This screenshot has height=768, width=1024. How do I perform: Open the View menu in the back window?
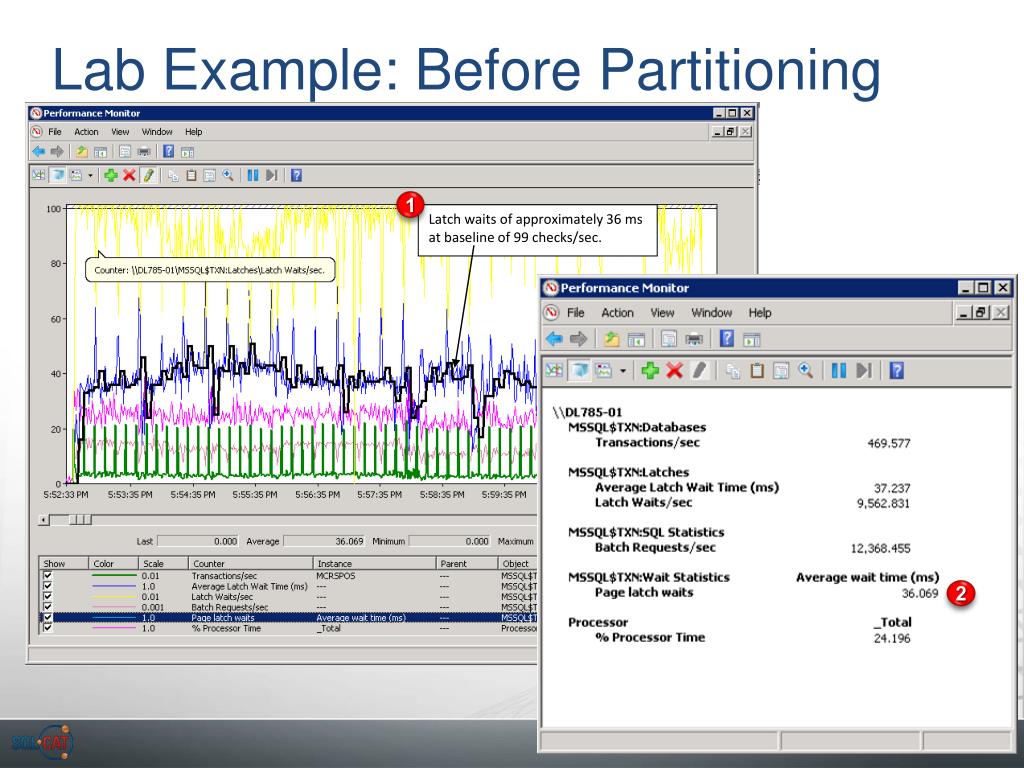120,132
